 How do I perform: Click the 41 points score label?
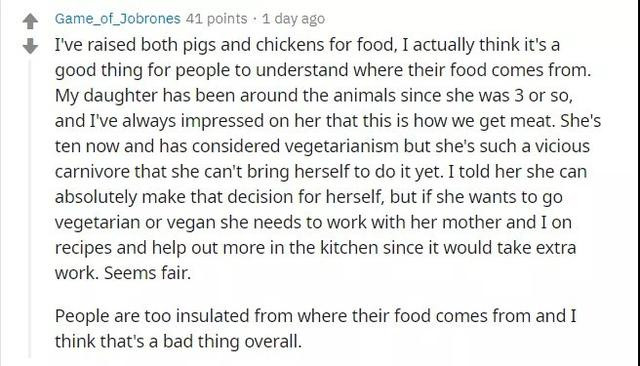(x=216, y=19)
